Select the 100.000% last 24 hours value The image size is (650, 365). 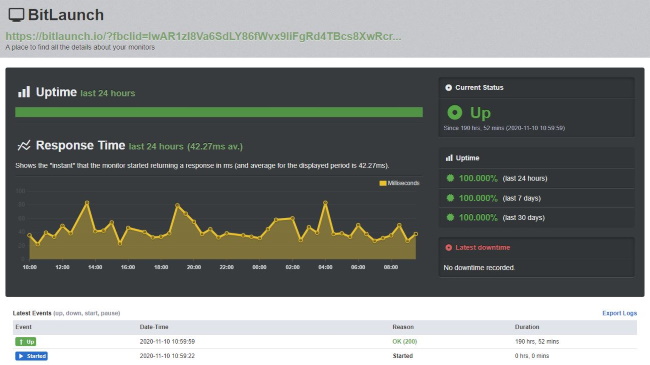478,178
